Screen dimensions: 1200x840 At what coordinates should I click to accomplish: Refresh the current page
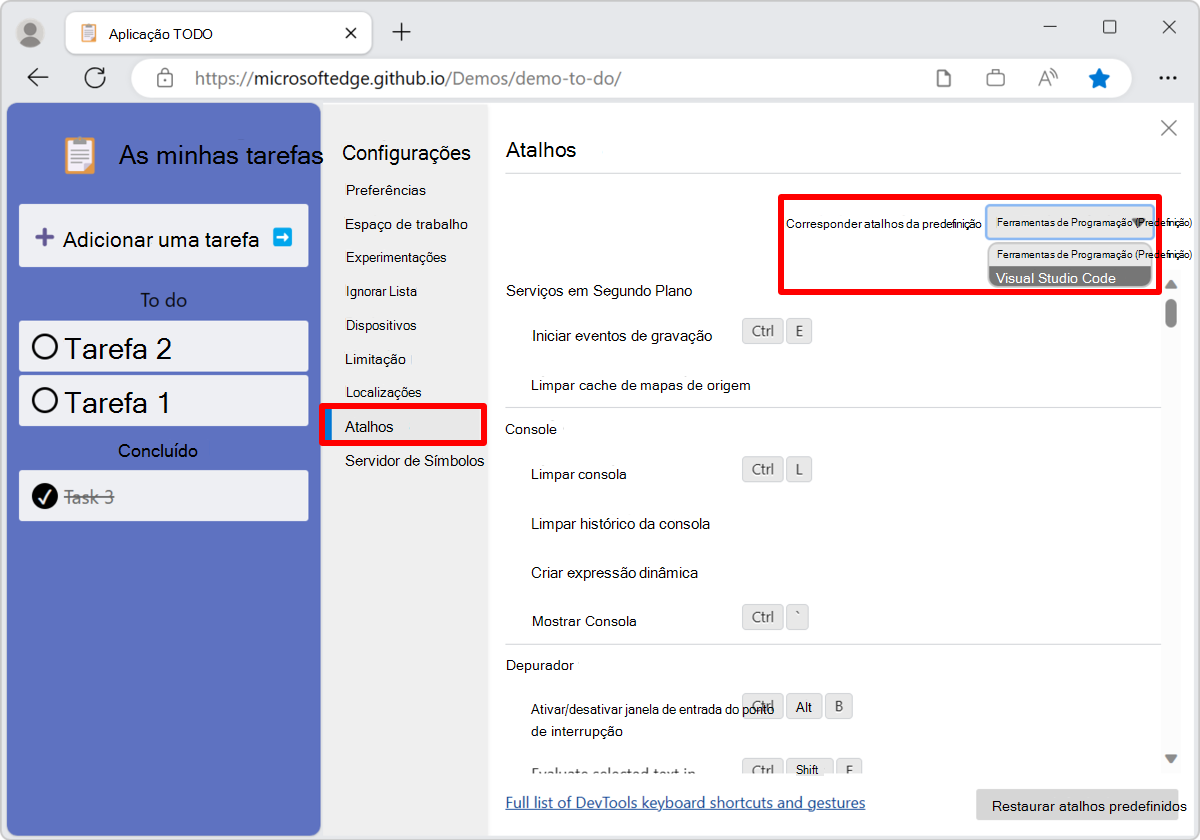tap(95, 77)
